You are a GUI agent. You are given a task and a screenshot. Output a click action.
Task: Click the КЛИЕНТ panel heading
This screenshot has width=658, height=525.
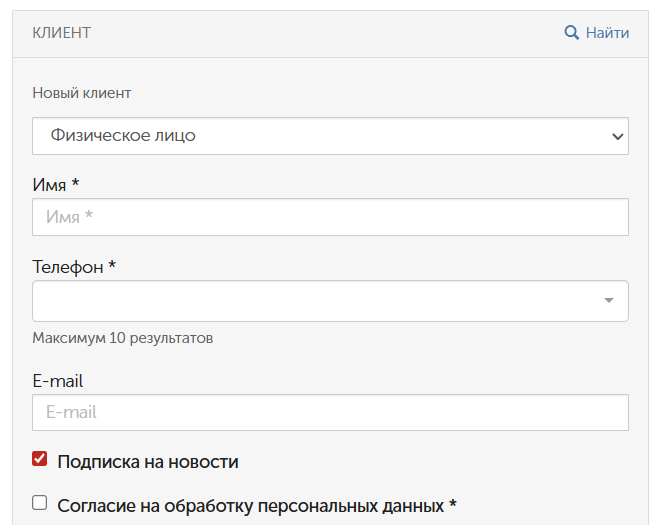[x=61, y=33]
